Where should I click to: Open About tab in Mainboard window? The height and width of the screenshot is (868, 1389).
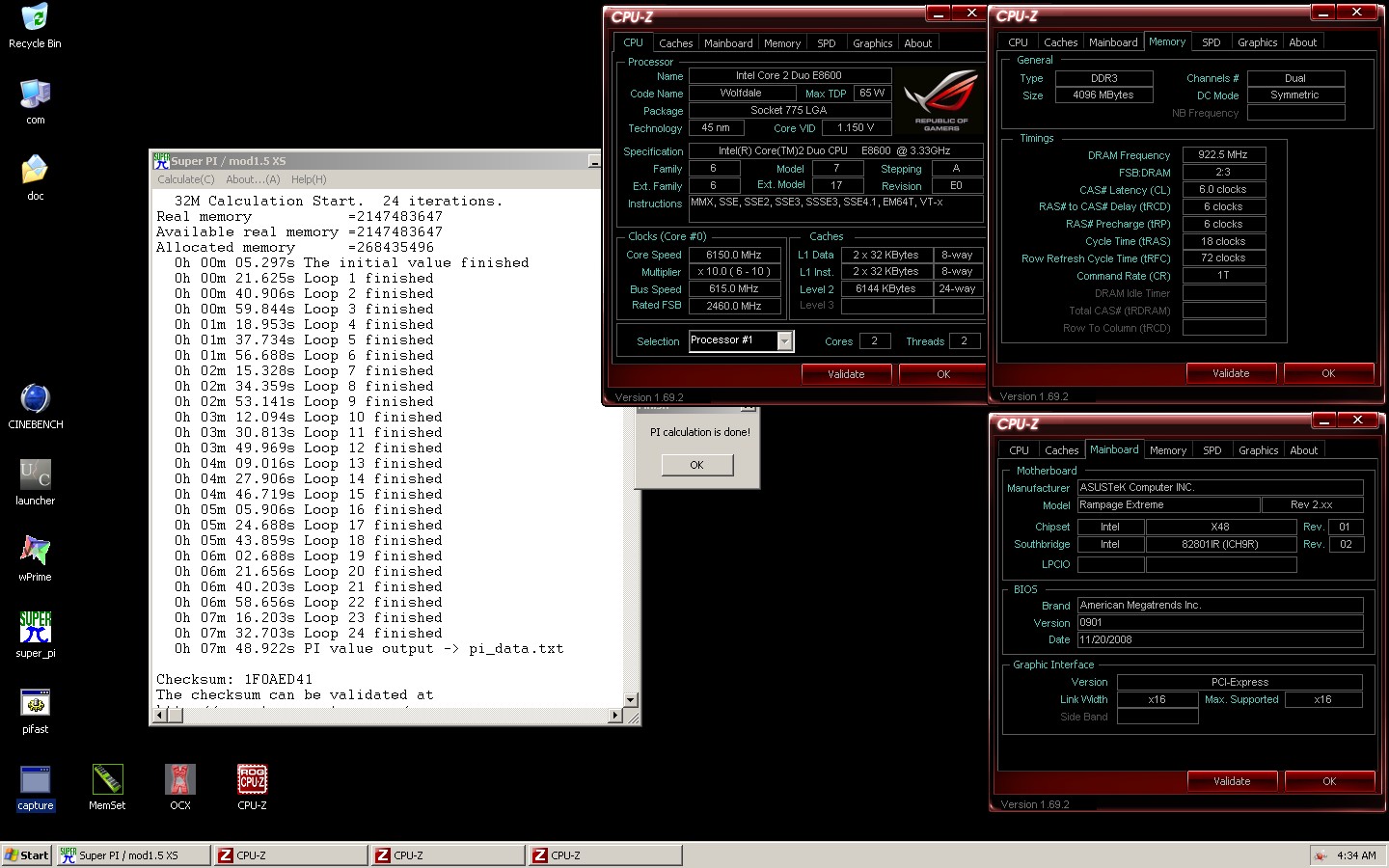pos(1304,450)
